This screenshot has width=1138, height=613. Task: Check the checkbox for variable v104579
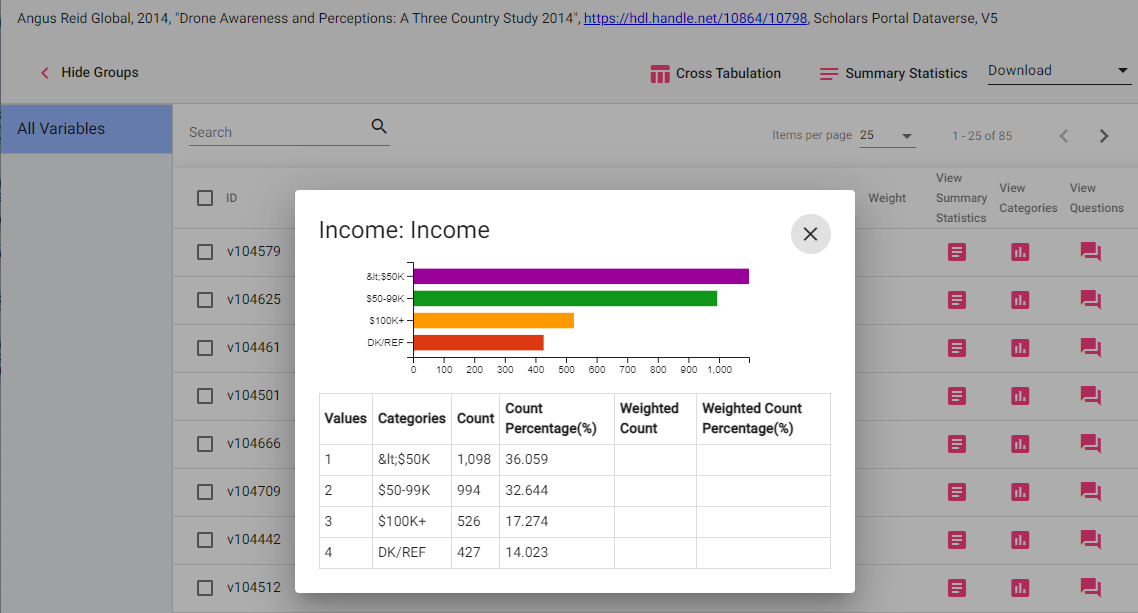pos(205,252)
